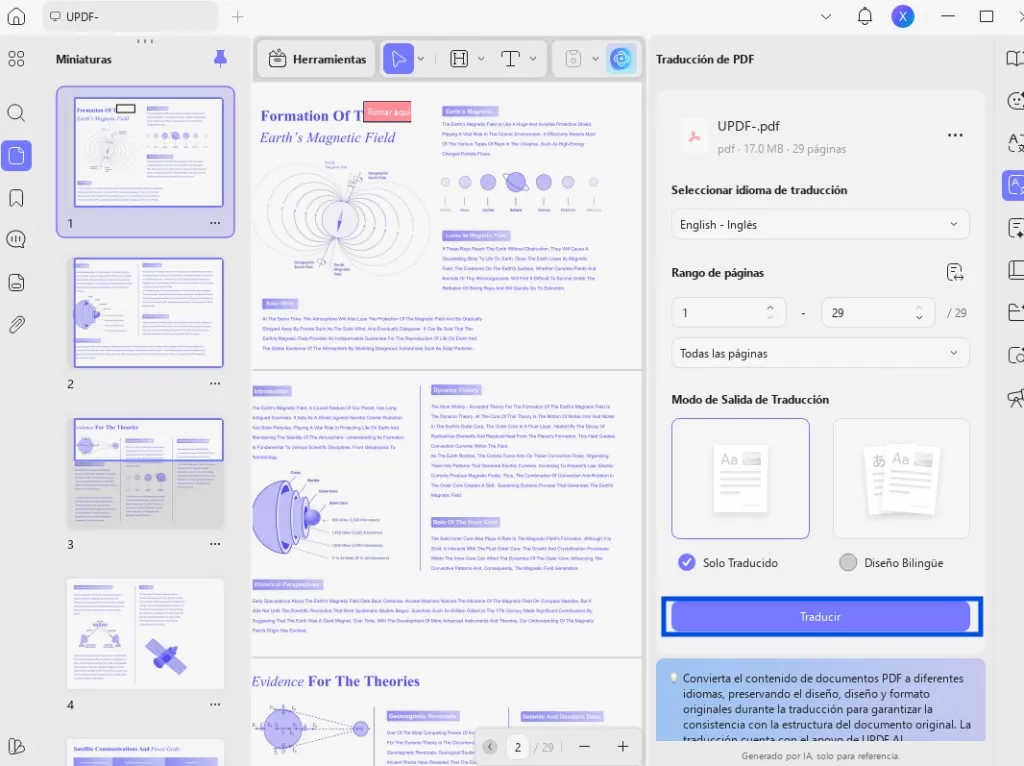Screen dimensions: 1024x766
Task: Open page 1 thumbnail options ellipsis
Action: tap(215, 223)
